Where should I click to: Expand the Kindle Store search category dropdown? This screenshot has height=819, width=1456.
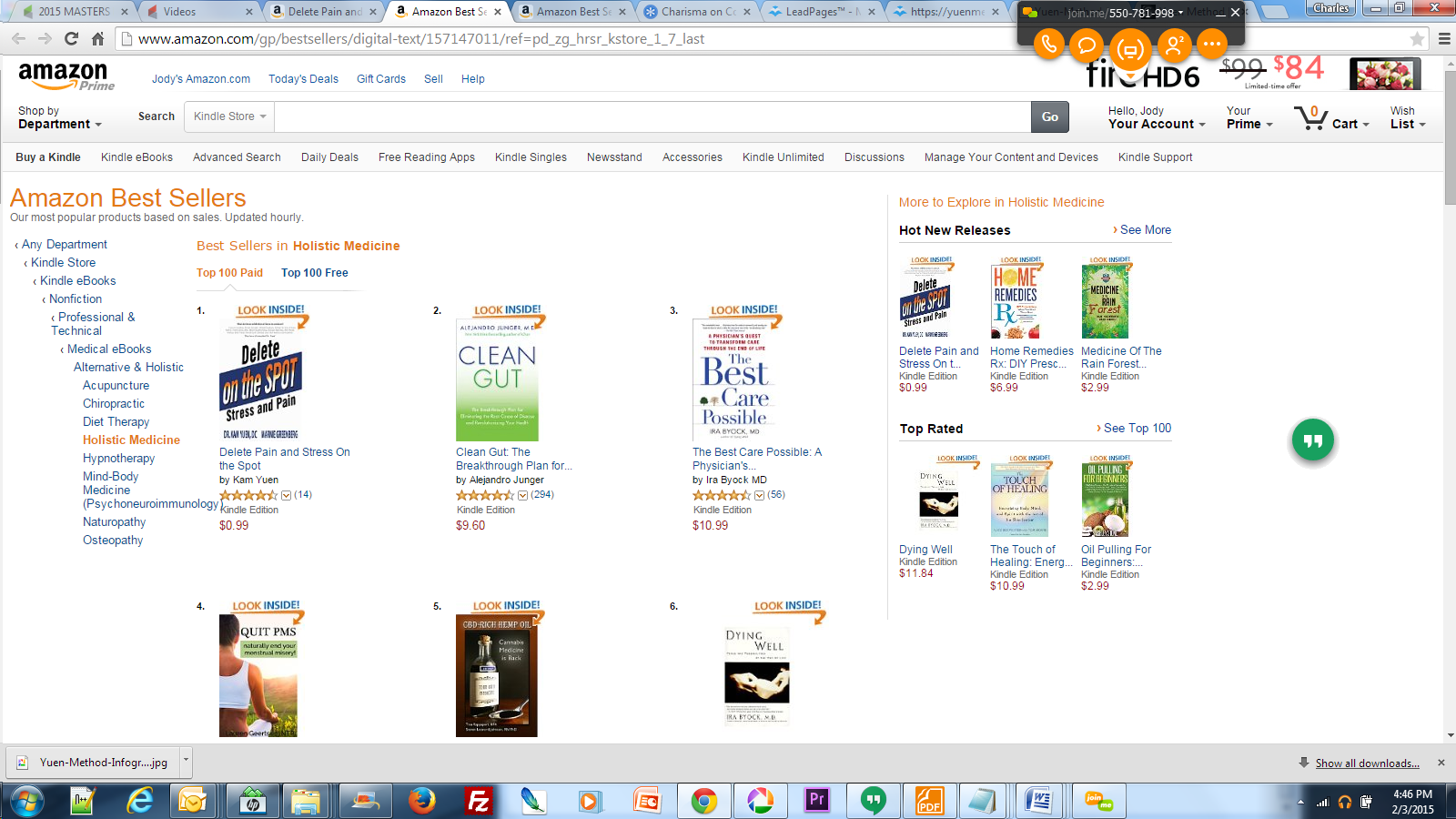point(229,116)
